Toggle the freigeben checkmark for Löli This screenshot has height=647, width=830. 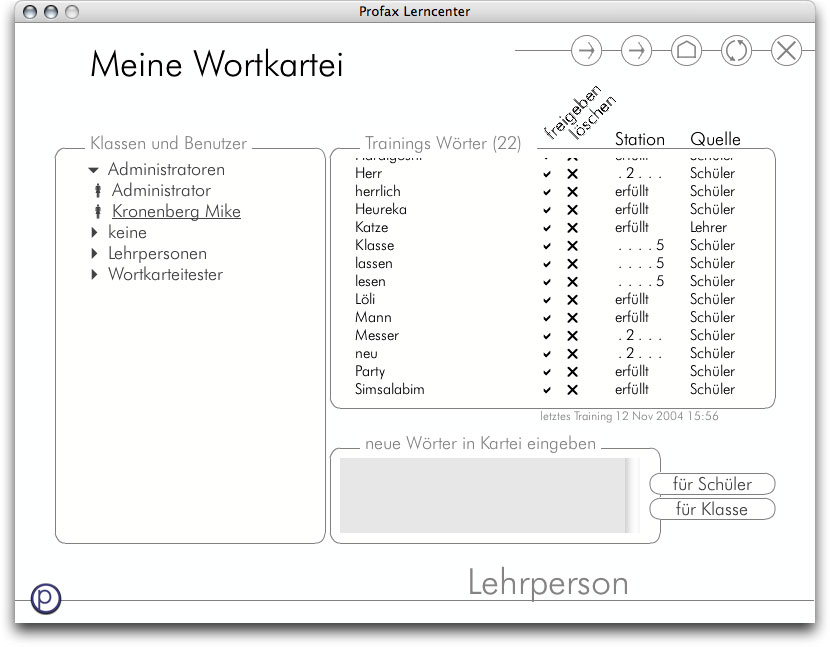coord(547,300)
